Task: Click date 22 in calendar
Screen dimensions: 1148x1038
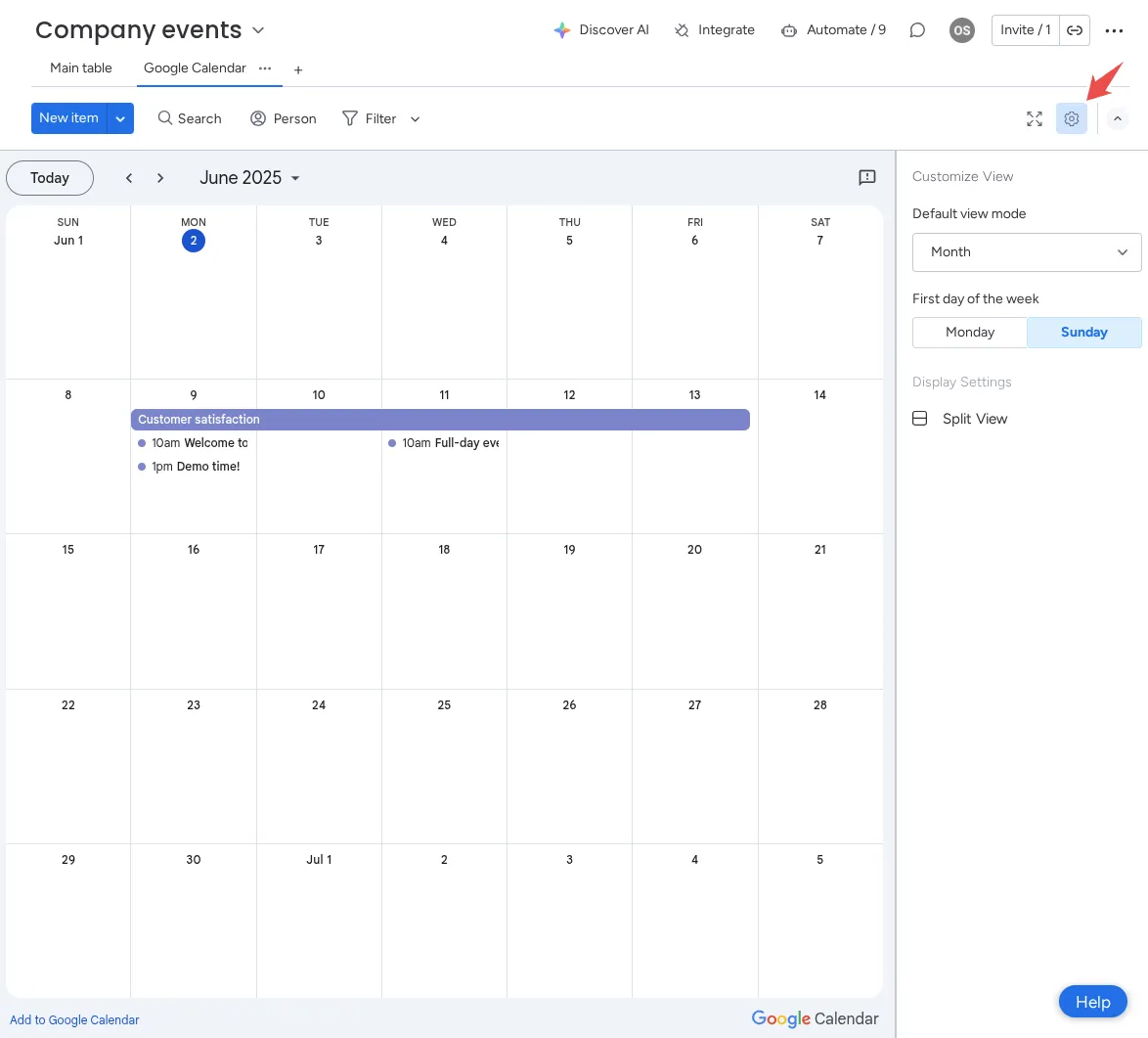Action: (x=68, y=704)
